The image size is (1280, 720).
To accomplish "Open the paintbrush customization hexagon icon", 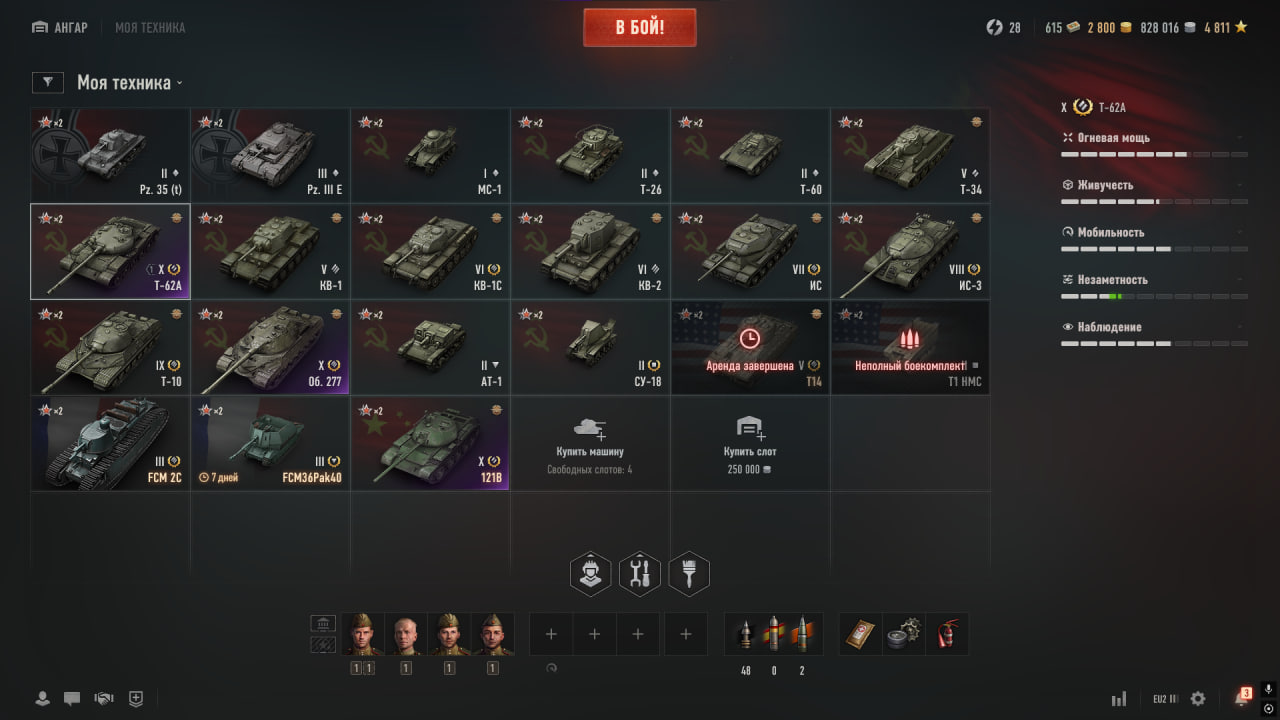I will click(689, 574).
